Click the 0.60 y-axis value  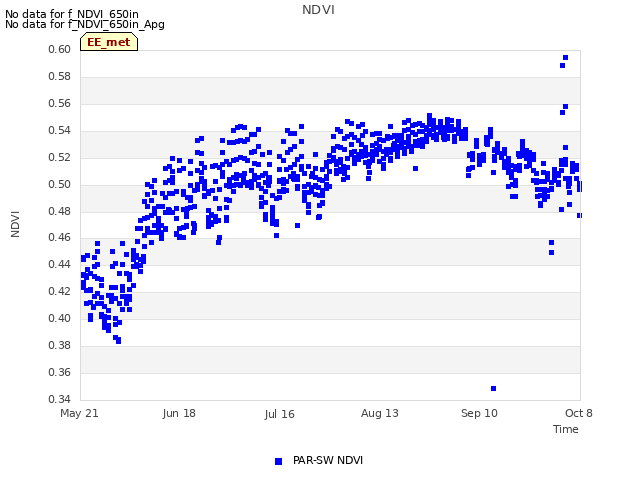(x=59, y=49)
